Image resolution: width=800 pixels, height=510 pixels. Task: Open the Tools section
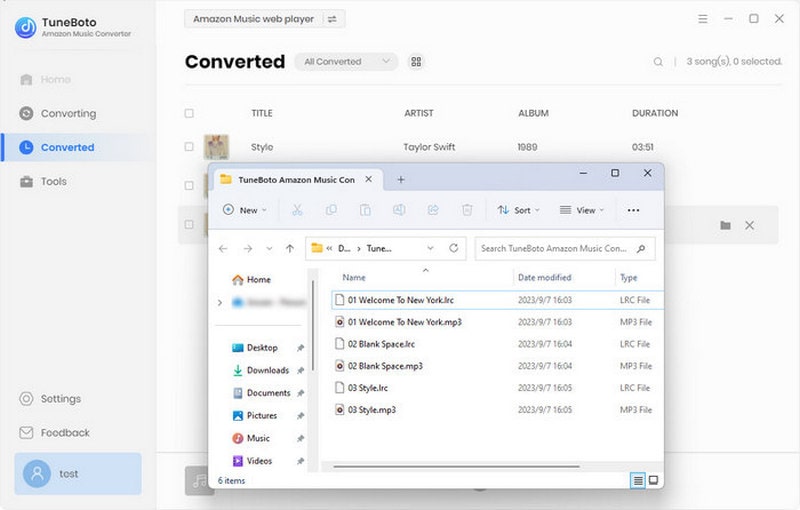coord(43,182)
